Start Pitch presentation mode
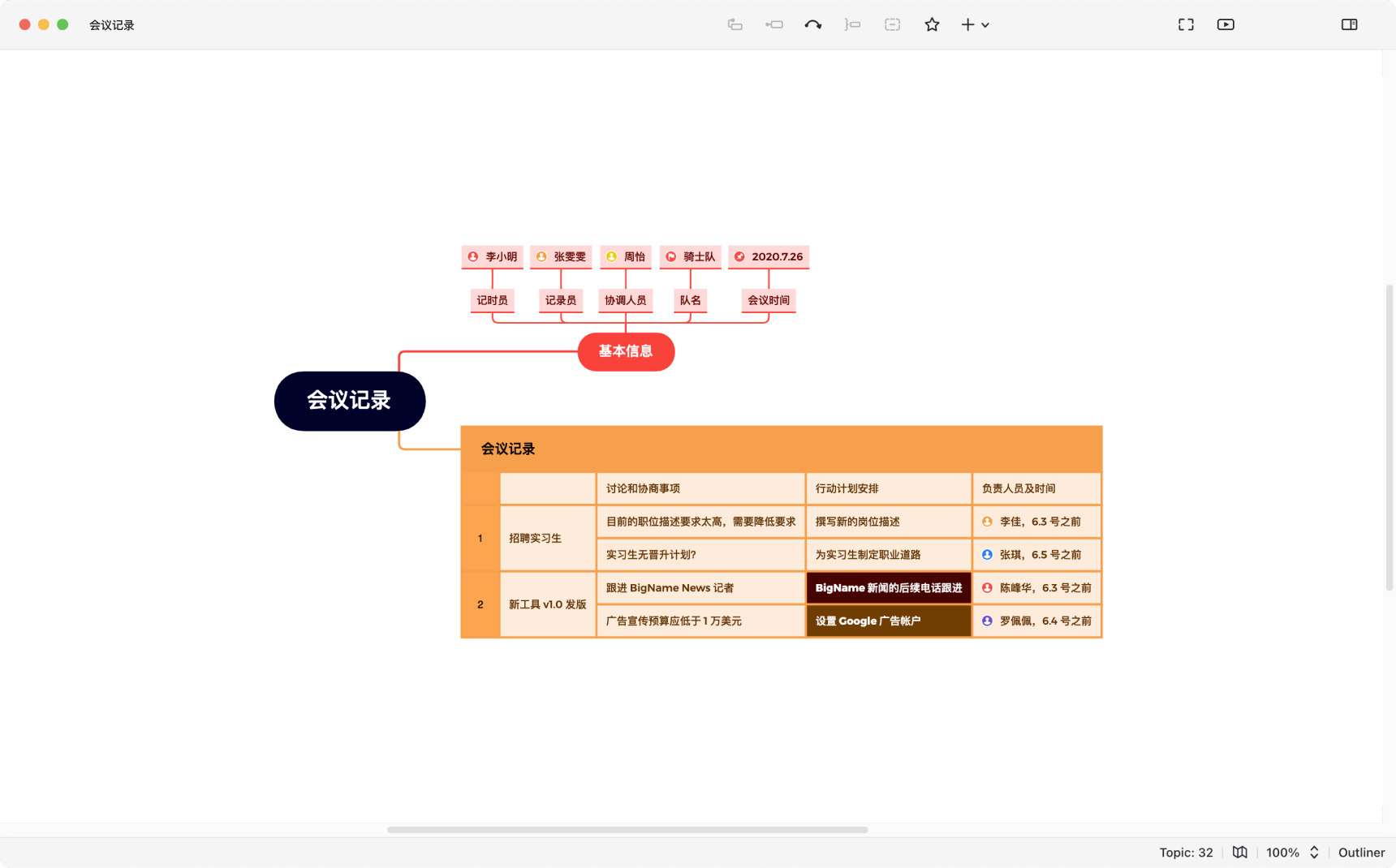1396x868 pixels. (x=1226, y=25)
